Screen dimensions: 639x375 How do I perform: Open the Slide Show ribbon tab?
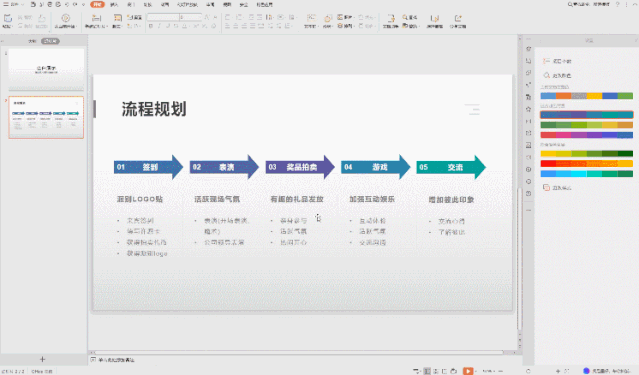click(187, 4)
